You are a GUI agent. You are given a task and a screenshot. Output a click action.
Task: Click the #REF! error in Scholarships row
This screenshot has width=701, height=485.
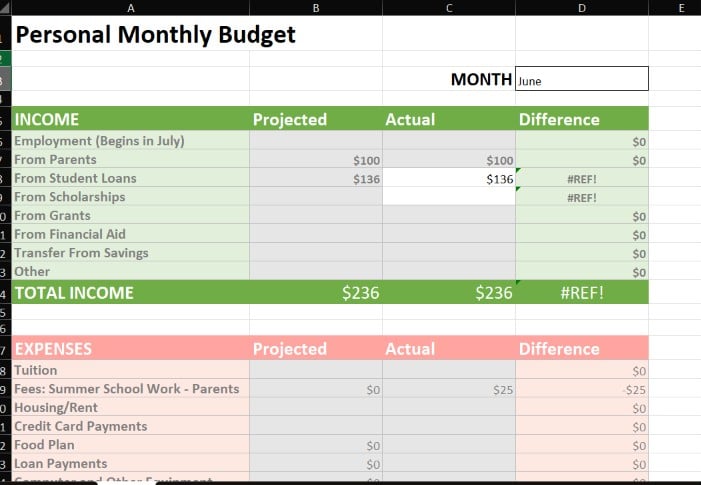coord(582,197)
